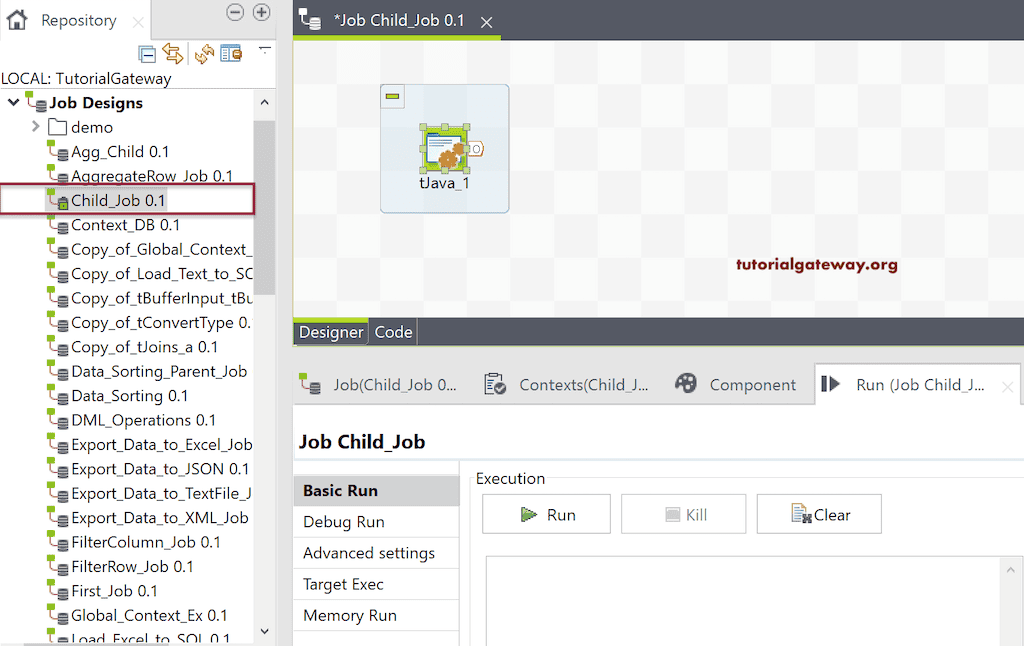
Task: Click the Component palette icon
Action: (686, 383)
